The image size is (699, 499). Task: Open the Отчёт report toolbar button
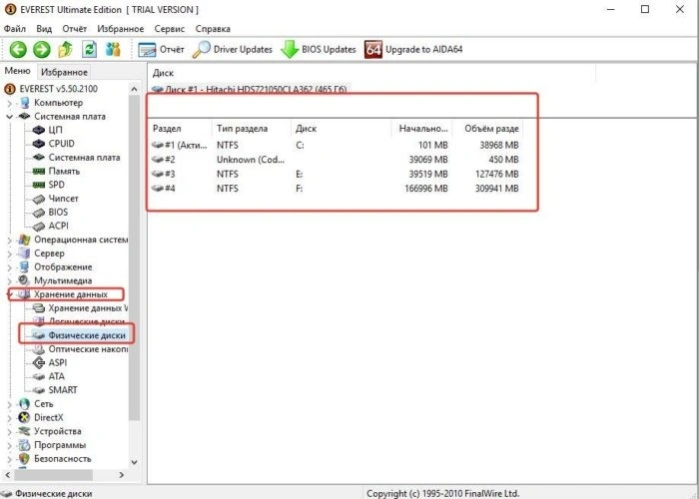[161, 49]
